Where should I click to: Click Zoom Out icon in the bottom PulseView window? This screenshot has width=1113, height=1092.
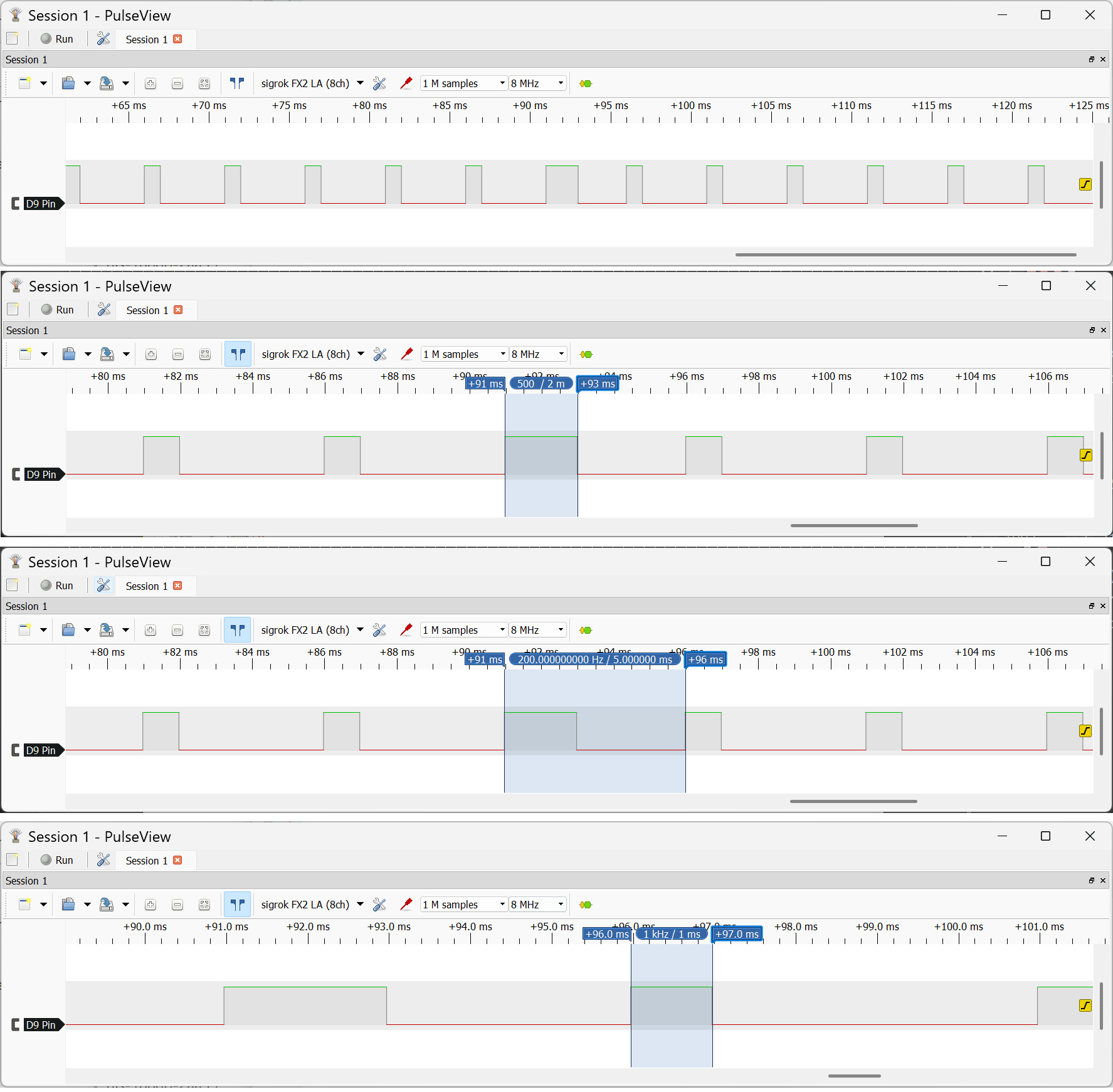[177, 905]
